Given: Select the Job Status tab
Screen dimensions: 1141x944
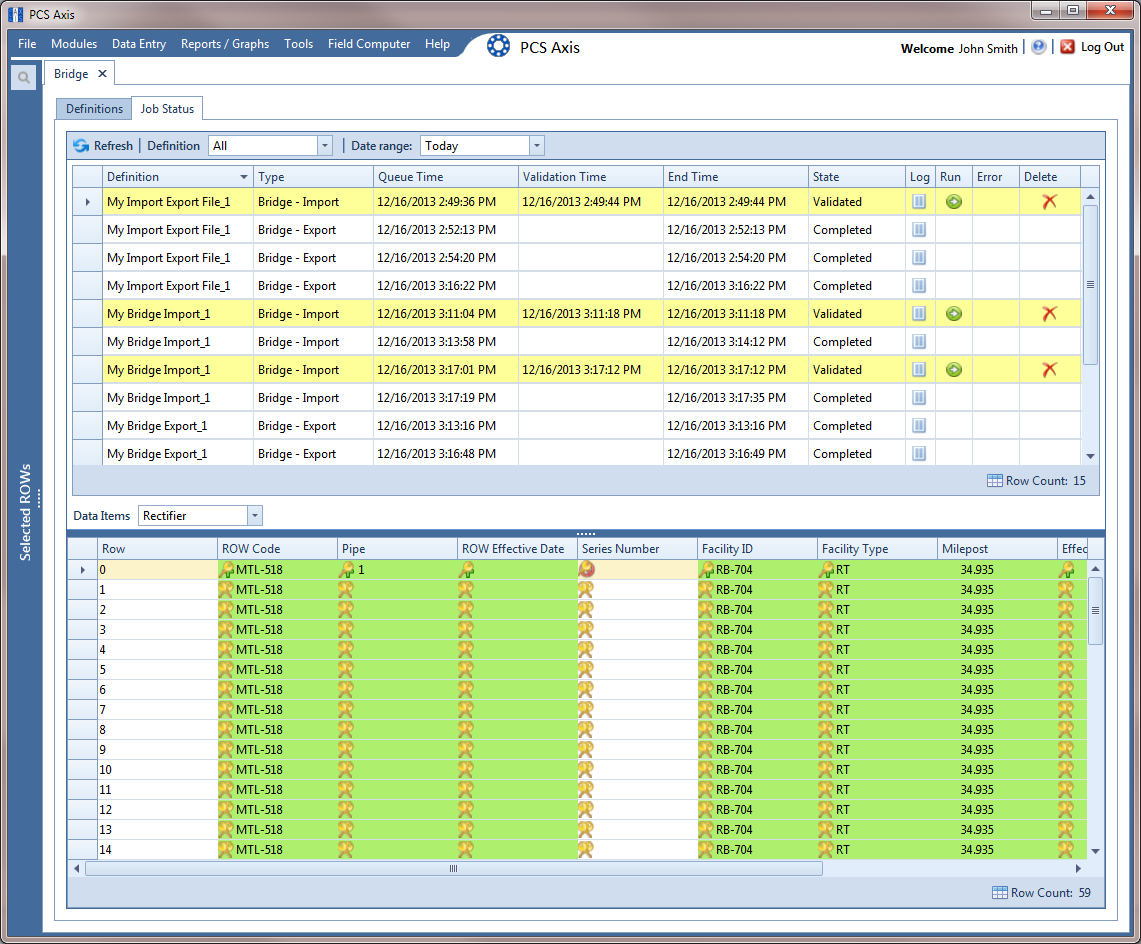Looking at the screenshot, I should 167,108.
